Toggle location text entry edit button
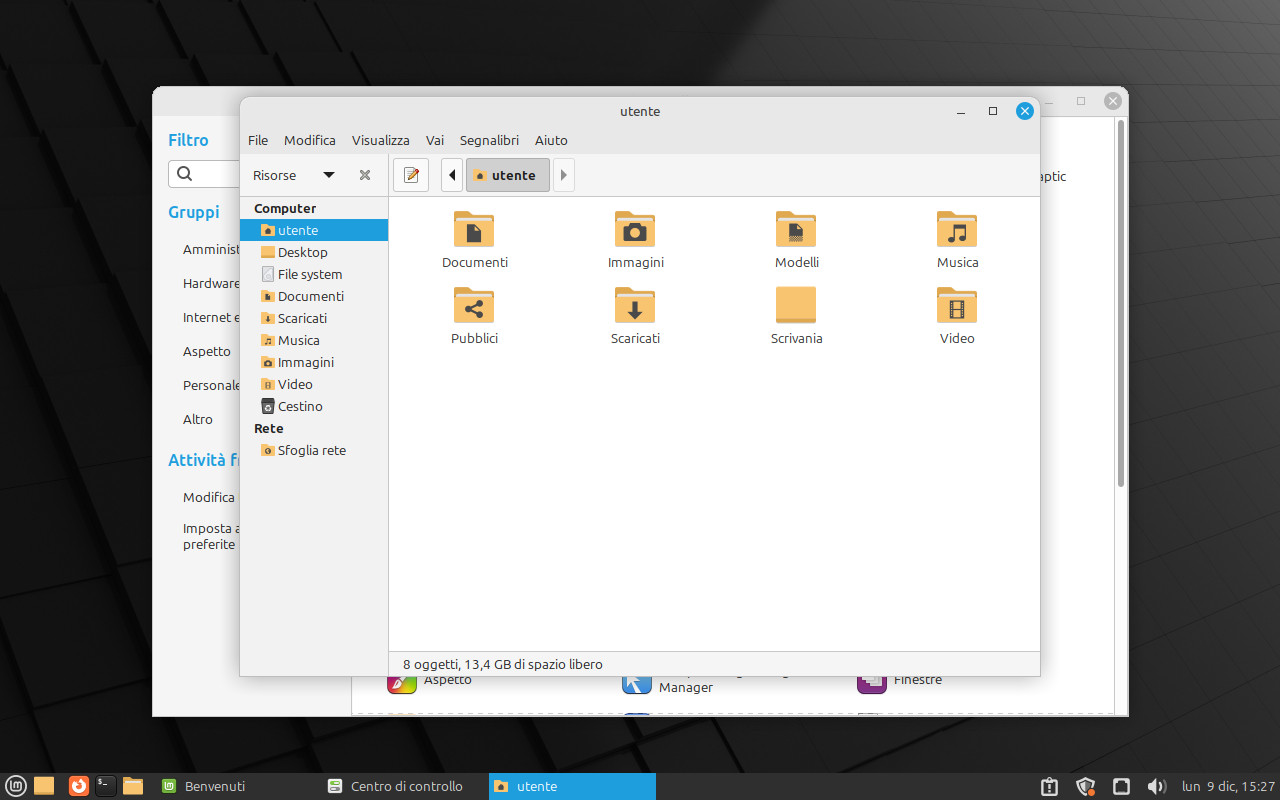Screen dimensions: 1280x800 [x=410, y=175]
